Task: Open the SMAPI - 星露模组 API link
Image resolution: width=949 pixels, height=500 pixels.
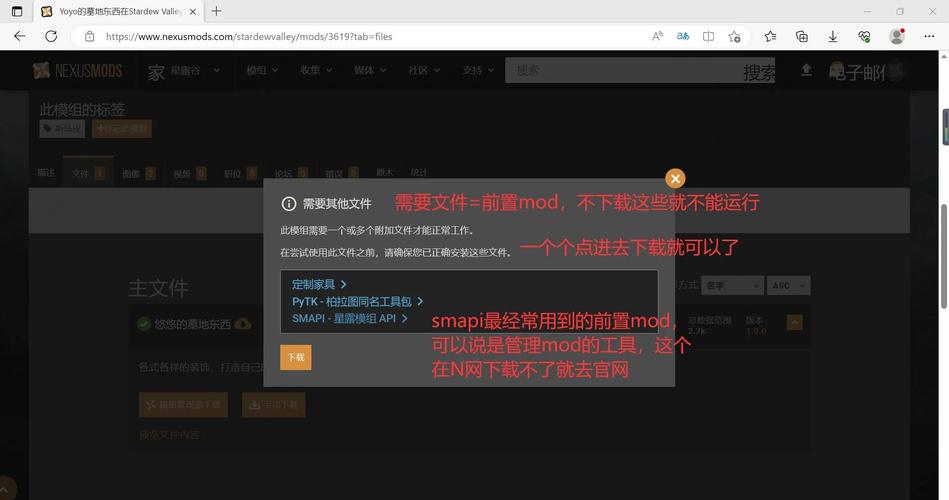Action: pos(350,318)
